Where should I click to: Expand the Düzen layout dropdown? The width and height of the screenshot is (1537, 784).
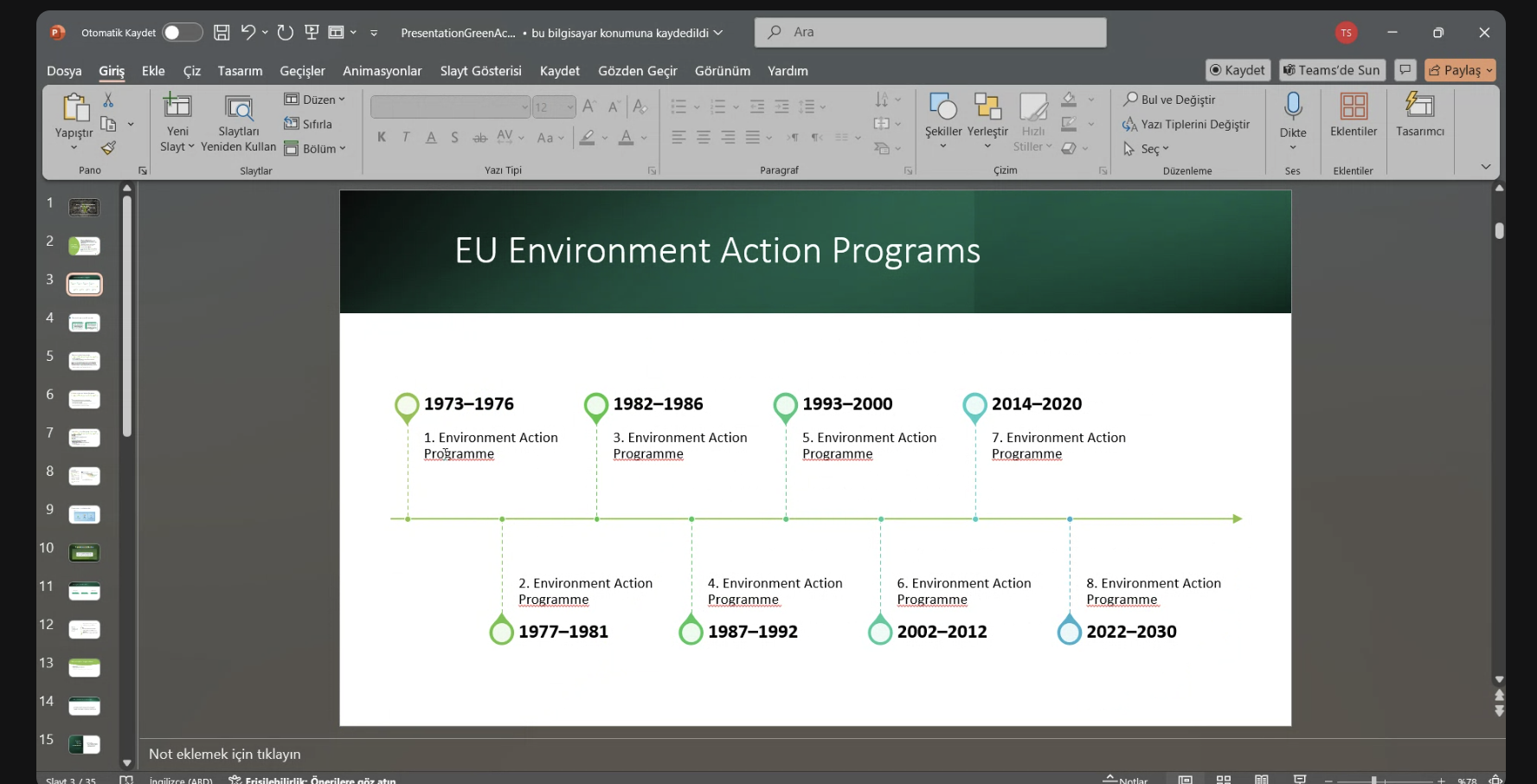pyautogui.click(x=315, y=100)
